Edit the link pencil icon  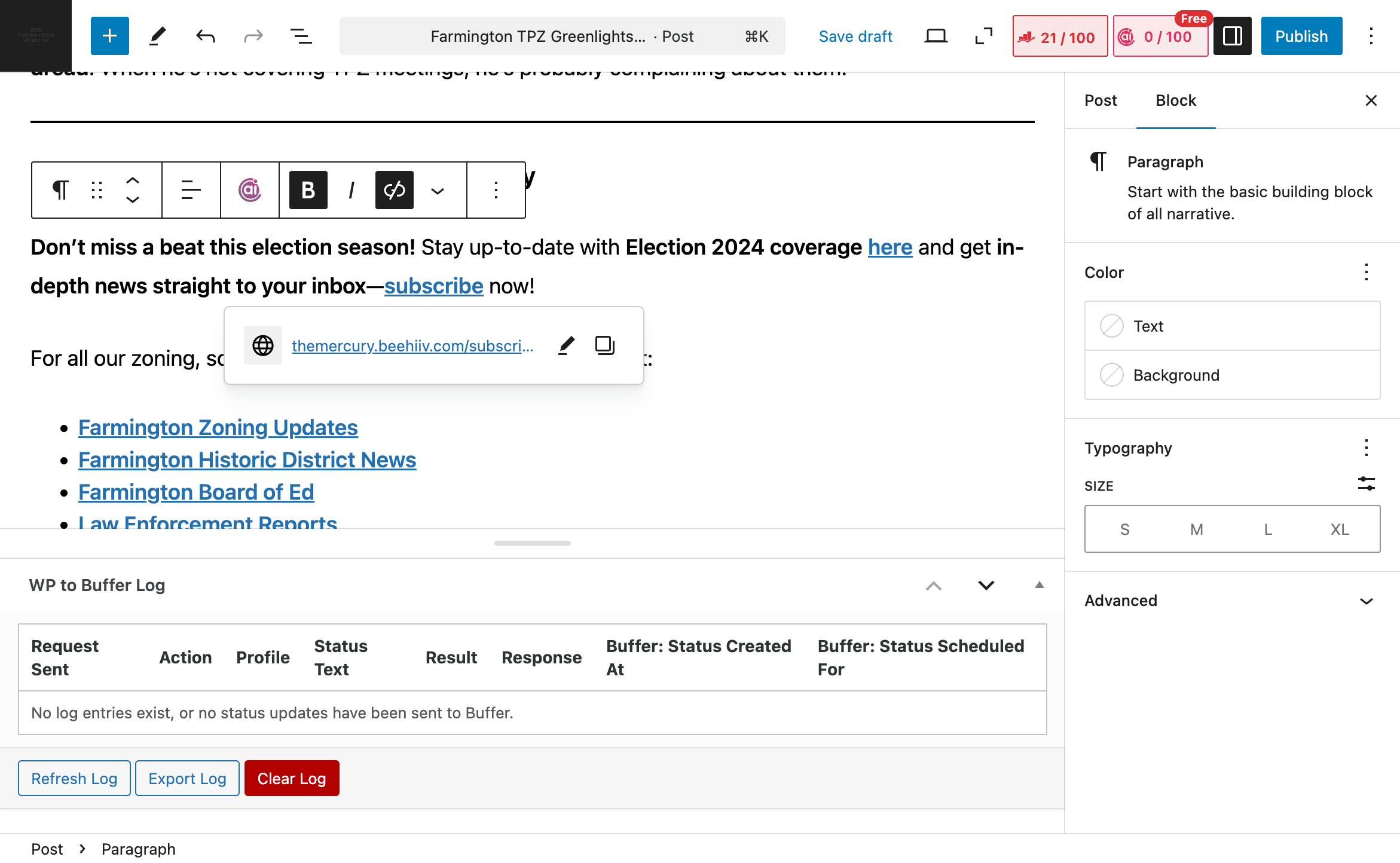567,345
